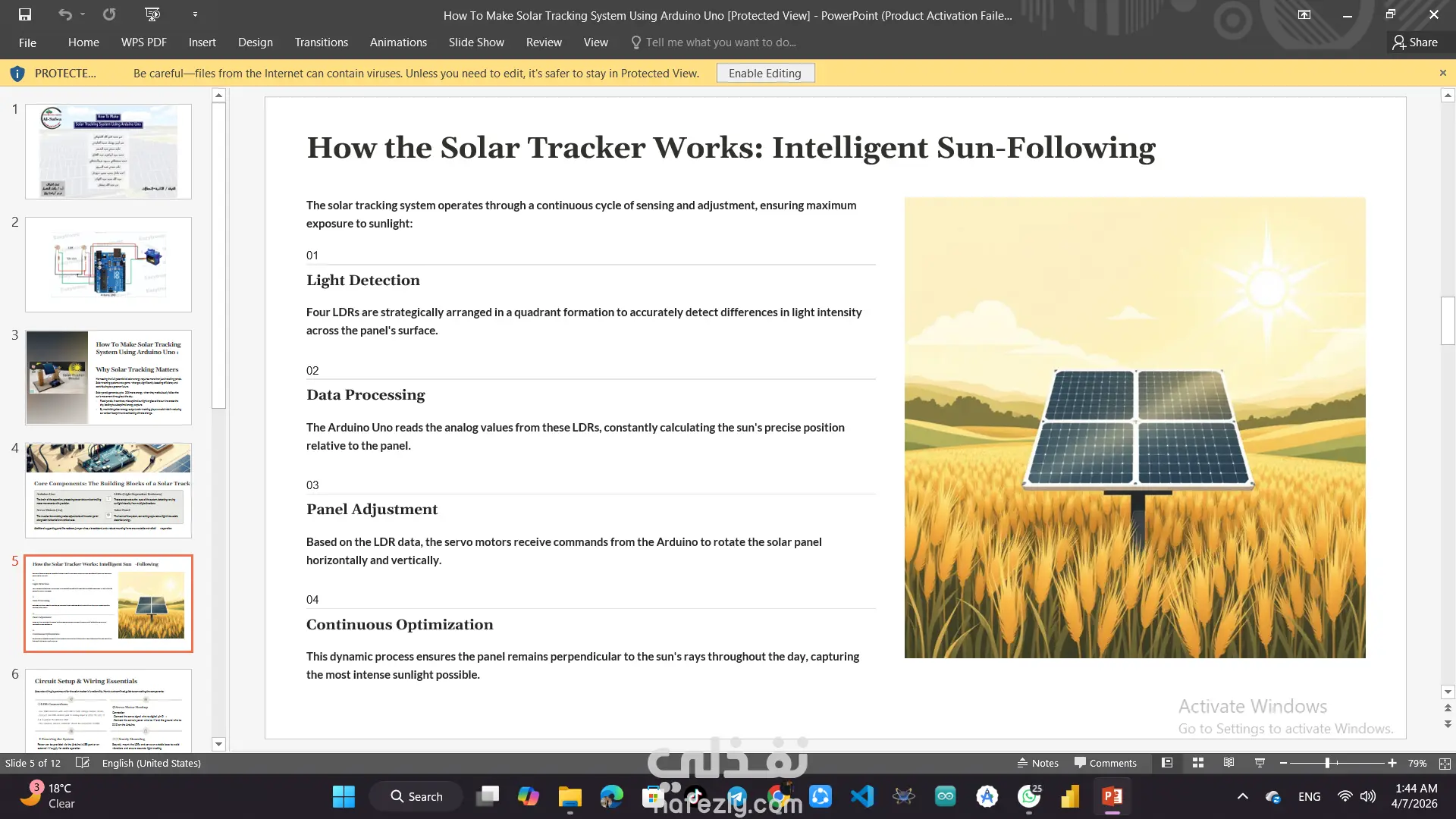This screenshot has height=819, width=1456.
Task: Open Reading View from status bar
Action: tap(1228, 763)
